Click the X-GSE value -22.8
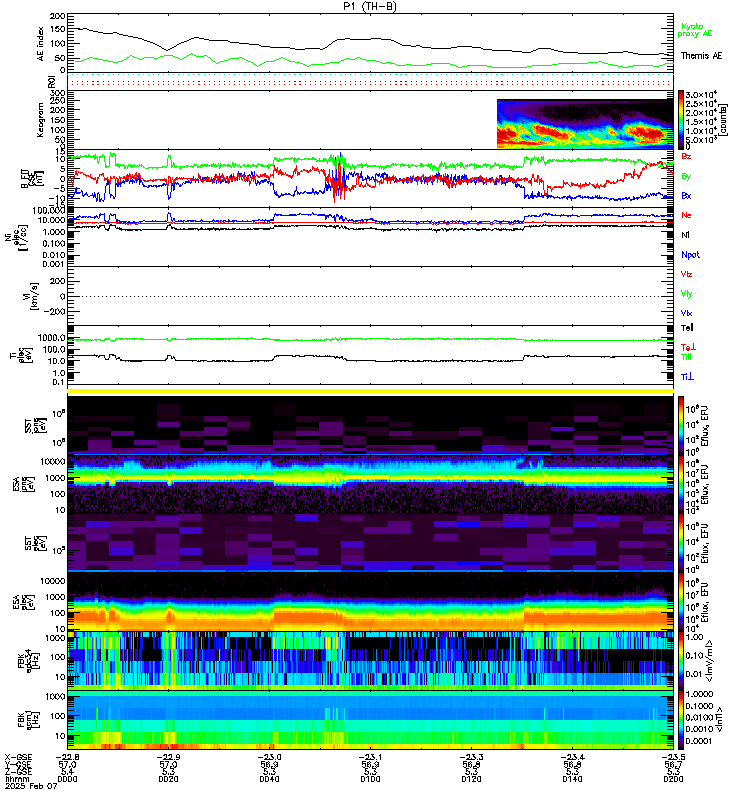This screenshot has width=750, height=800. click(x=67, y=757)
